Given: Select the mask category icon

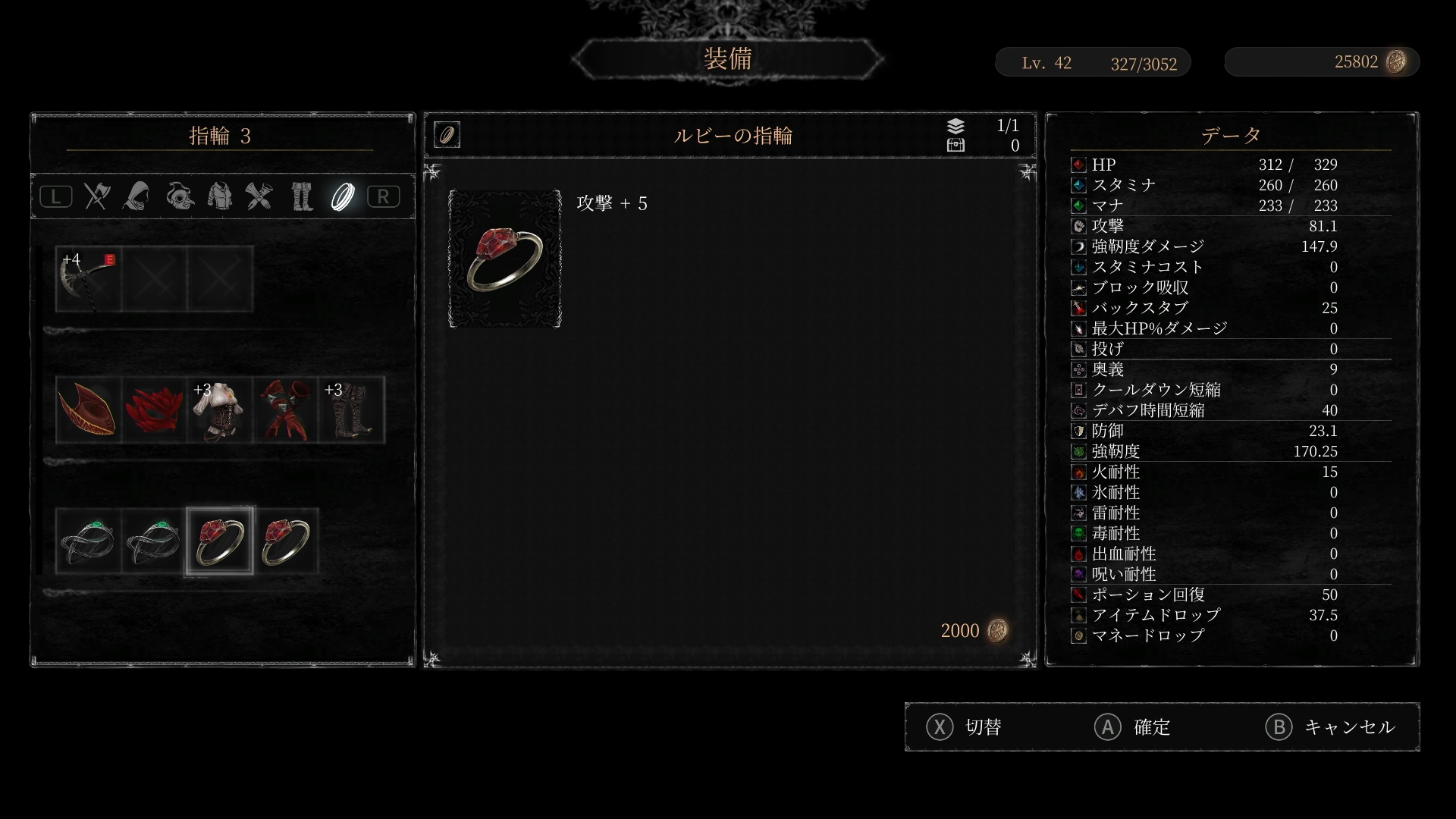Looking at the screenshot, I should tap(179, 196).
